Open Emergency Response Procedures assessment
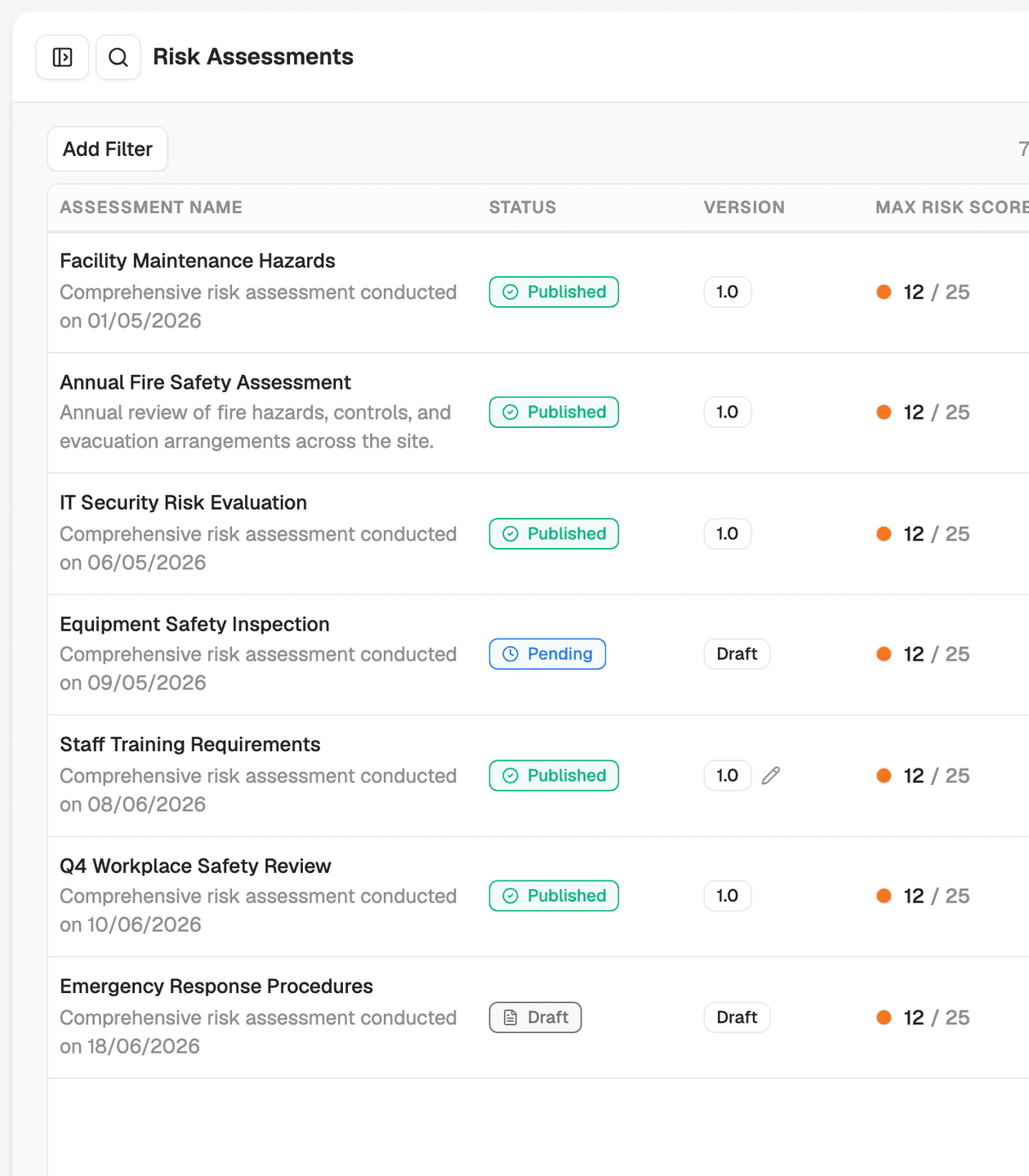Screen dimensions: 1029x1176 click(x=216, y=986)
